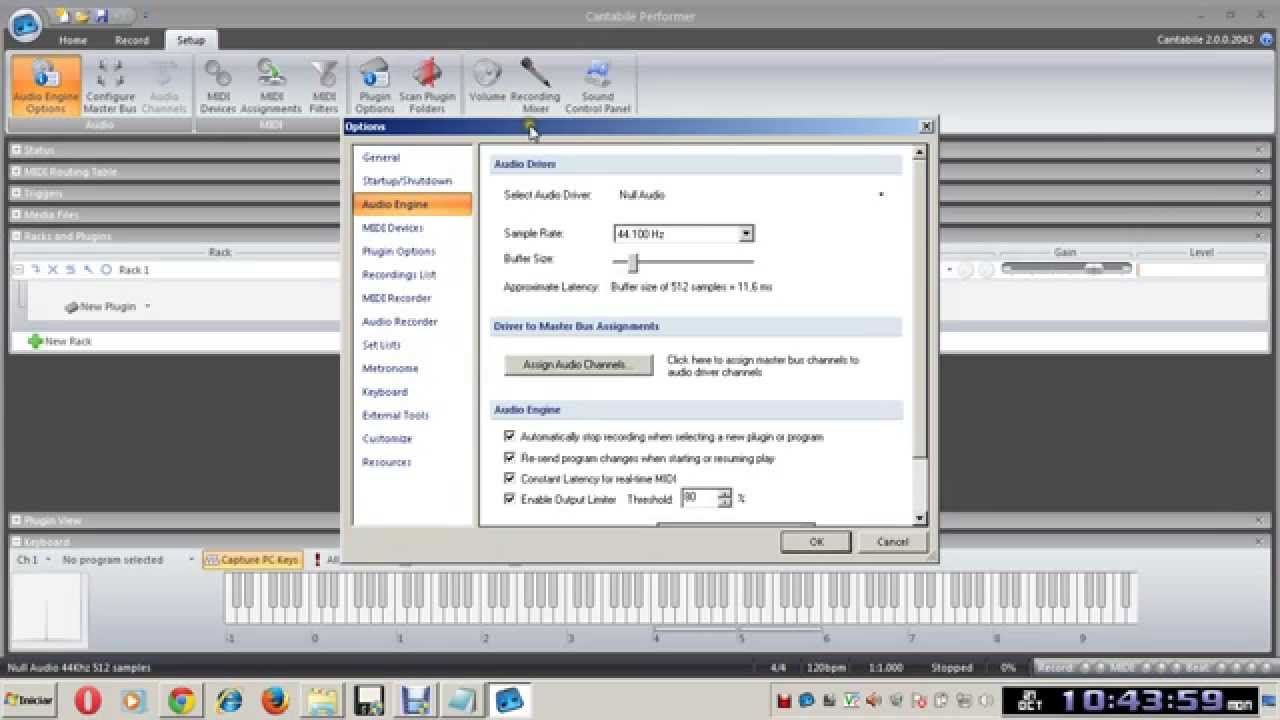1280x720 pixels.
Task: Expand the Triggers panel
Action: click(17, 193)
